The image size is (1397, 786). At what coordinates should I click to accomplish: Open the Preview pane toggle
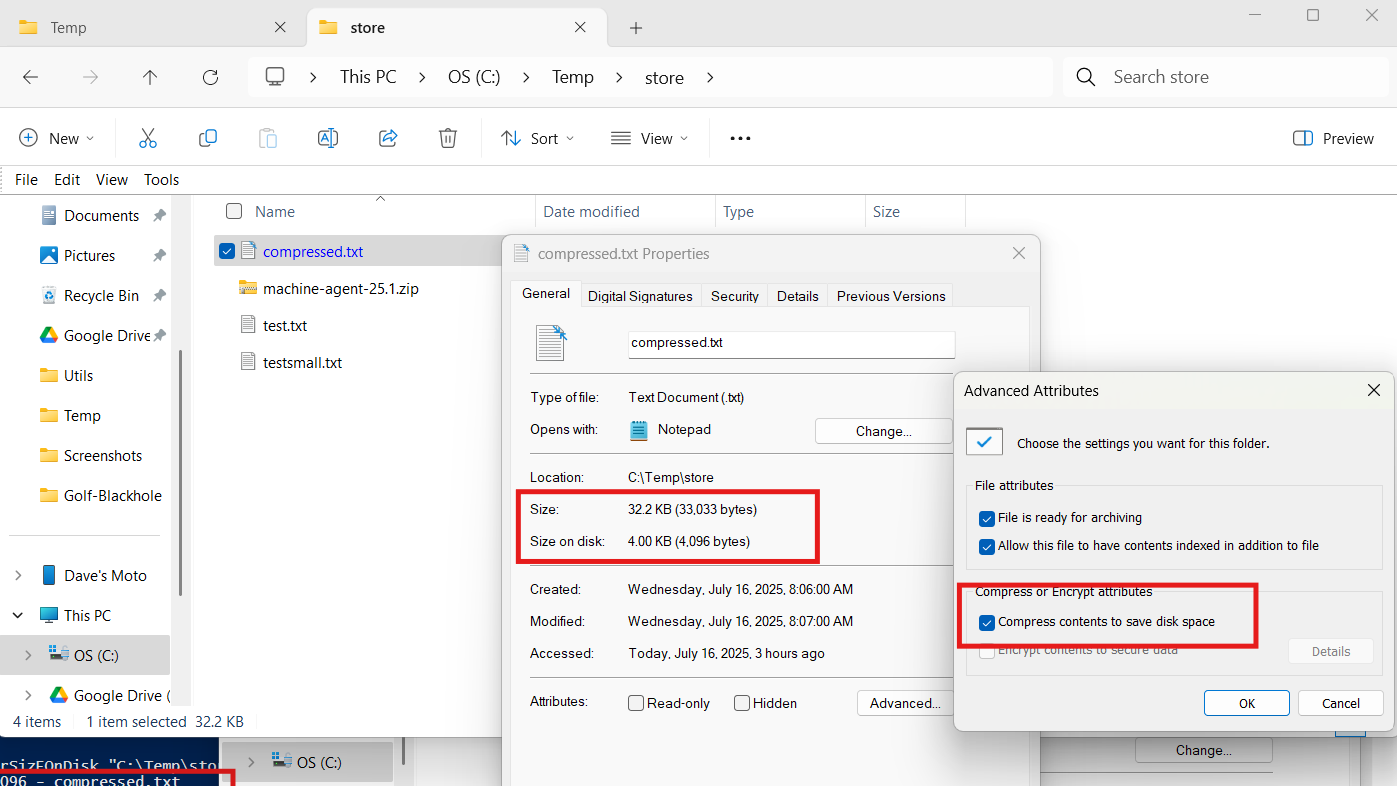pyautogui.click(x=1333, y=138)
